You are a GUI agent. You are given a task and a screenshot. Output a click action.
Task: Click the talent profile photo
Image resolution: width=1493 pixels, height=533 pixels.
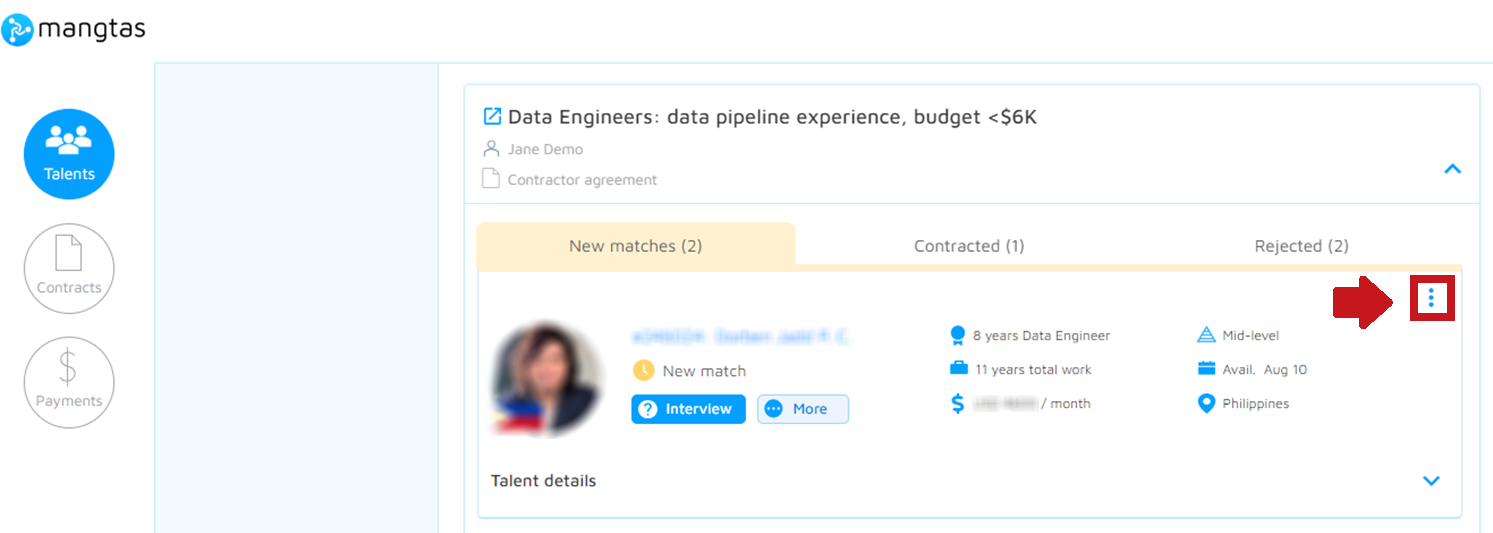point(547,379)
